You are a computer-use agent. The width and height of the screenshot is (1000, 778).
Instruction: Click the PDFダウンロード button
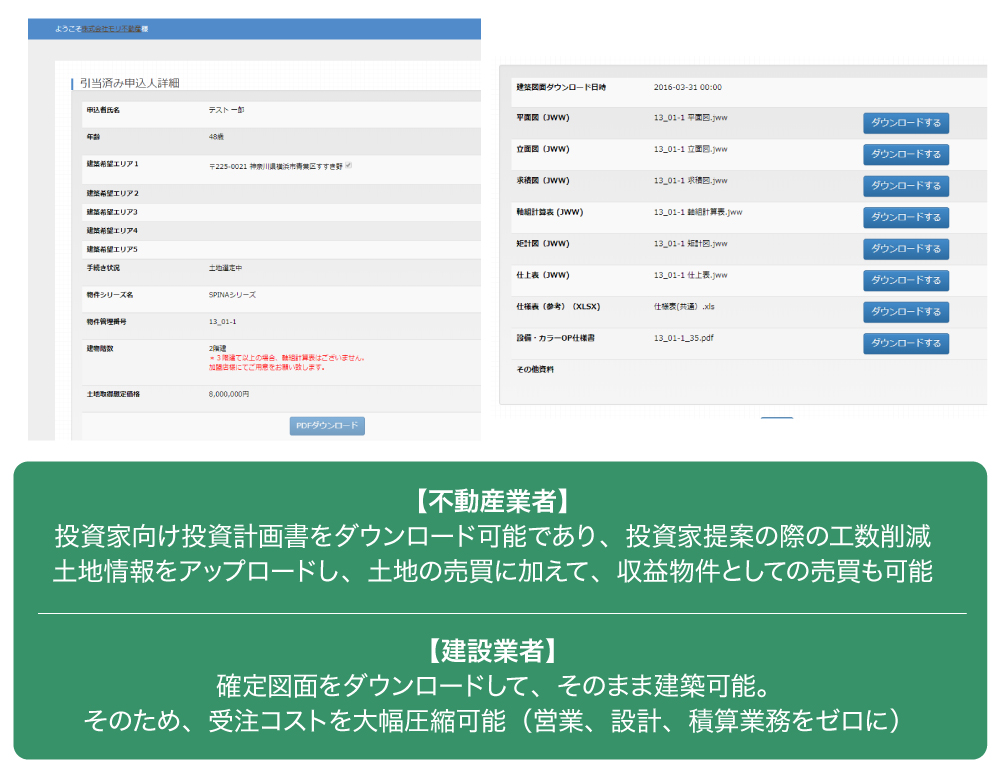tap(327, 426)
